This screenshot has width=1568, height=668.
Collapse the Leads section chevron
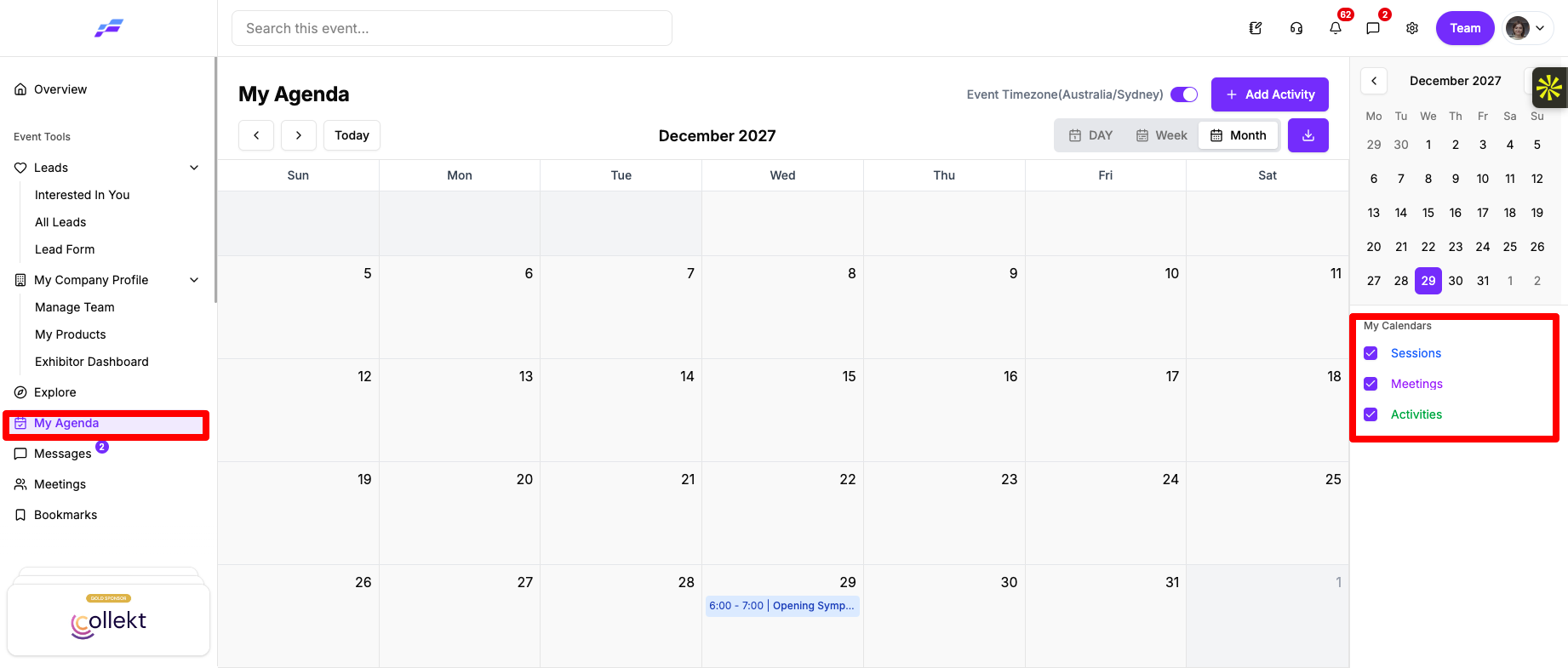194,168
